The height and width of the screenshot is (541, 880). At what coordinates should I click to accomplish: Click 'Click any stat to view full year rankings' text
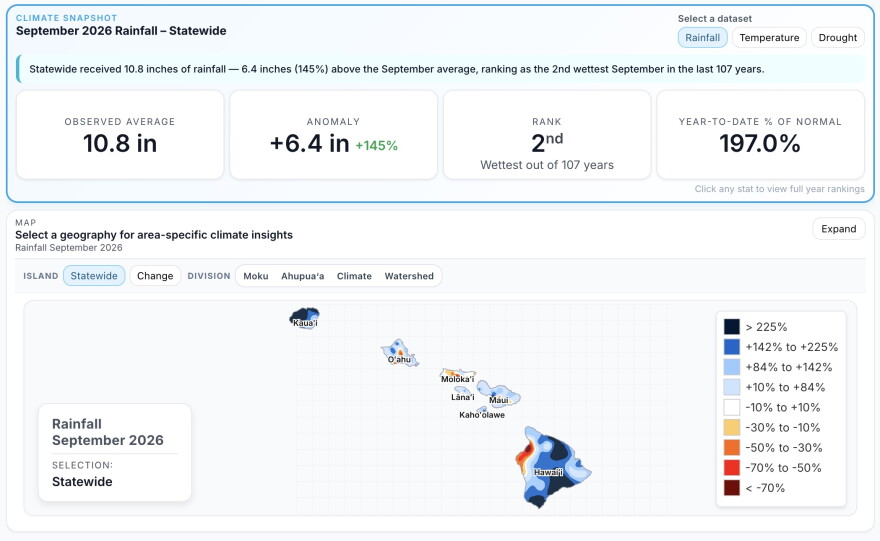click(779, 189)
